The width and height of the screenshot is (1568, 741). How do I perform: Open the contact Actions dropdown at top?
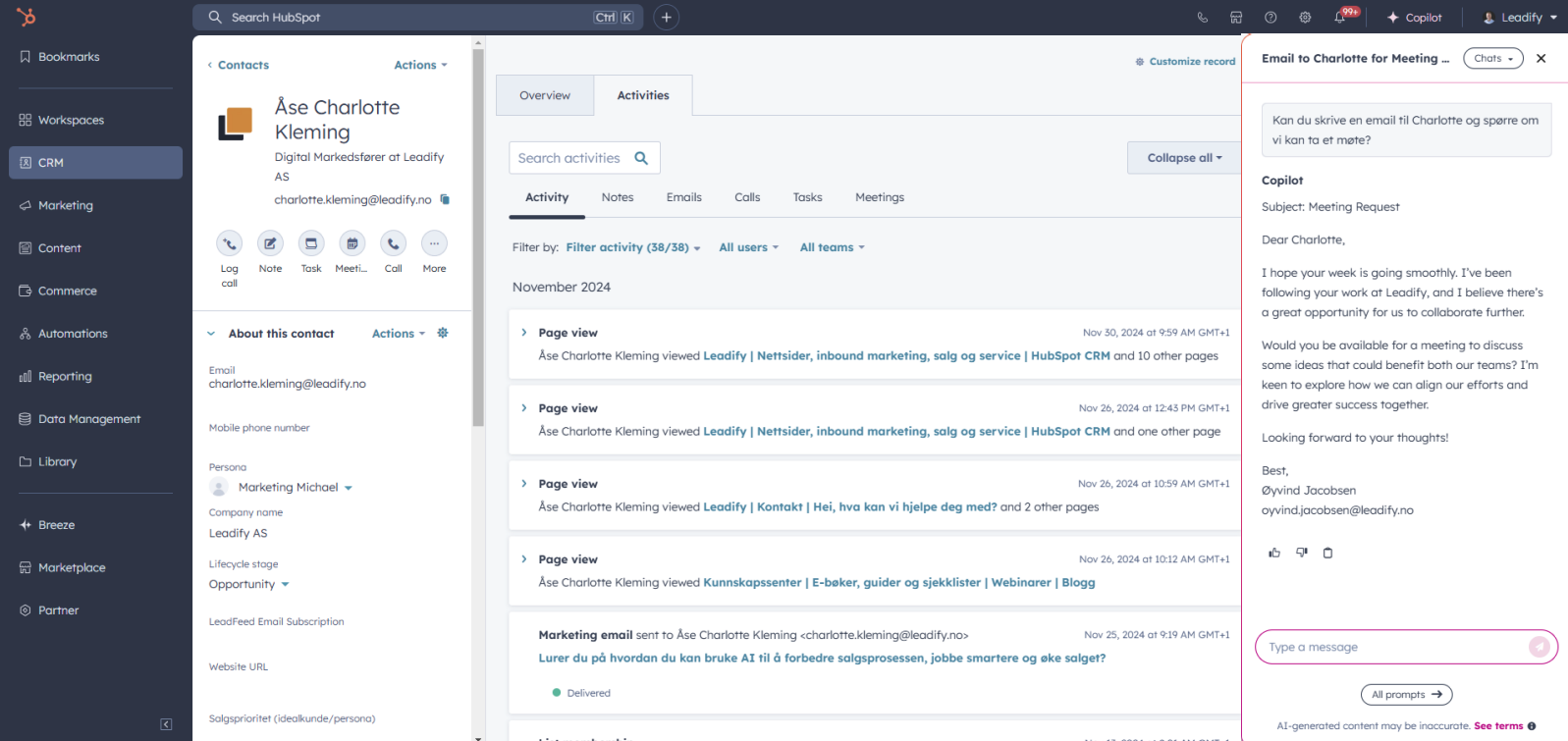point(420,65)
